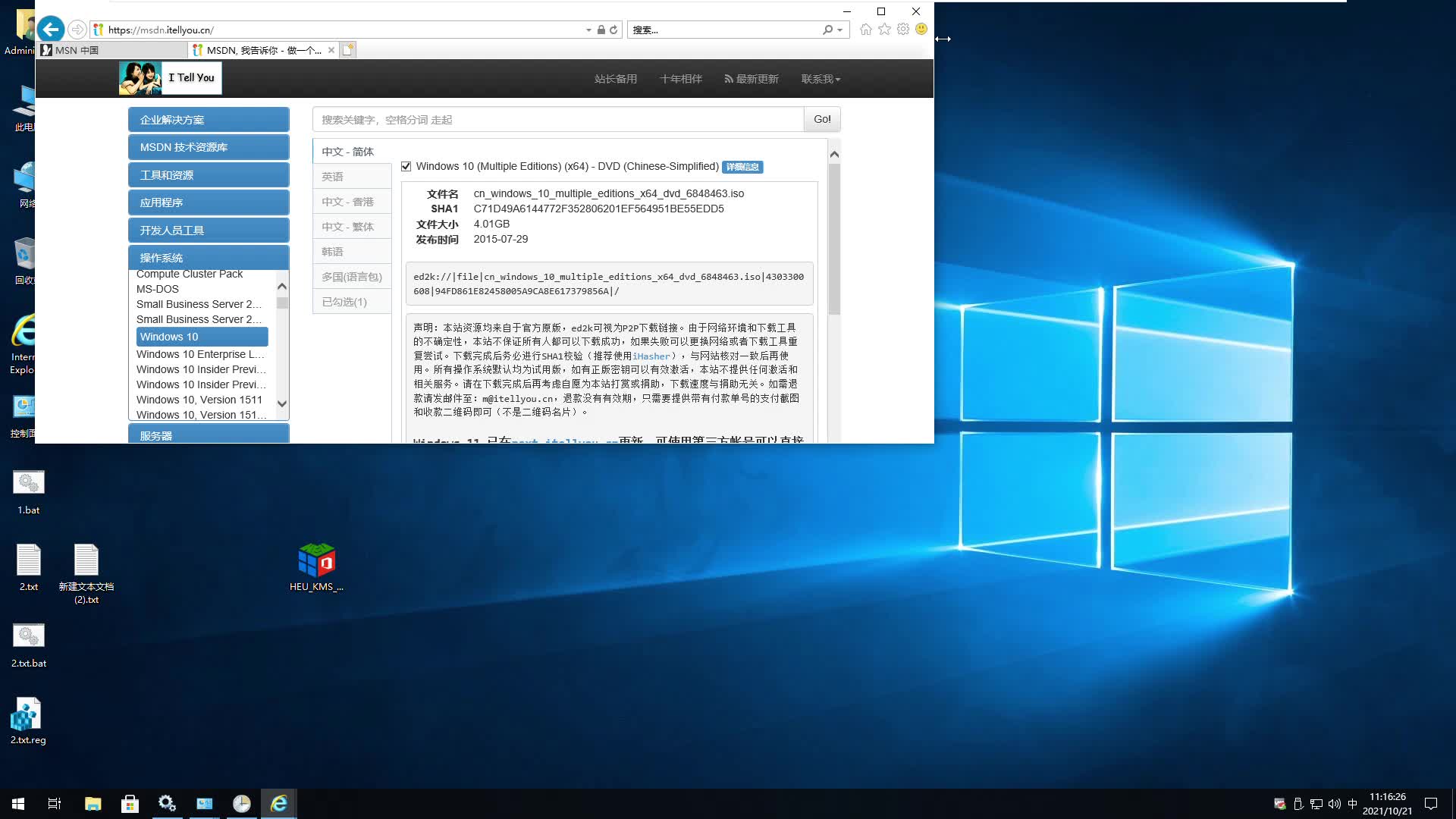1456x819 pixels.
Task: Follow the iHasher link in the notice
Action: (651, 356)
